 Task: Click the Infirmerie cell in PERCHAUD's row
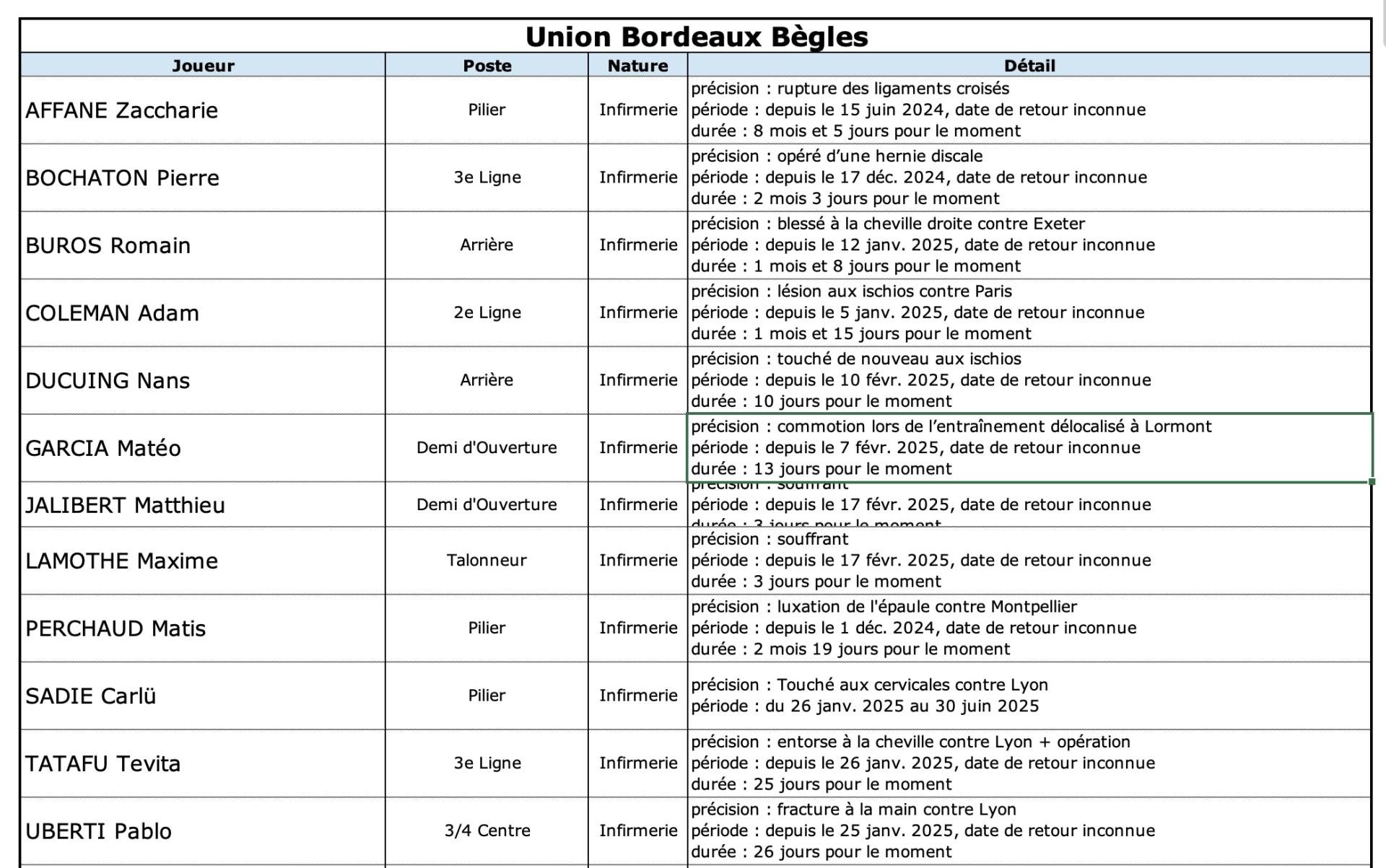pos(637,628)
